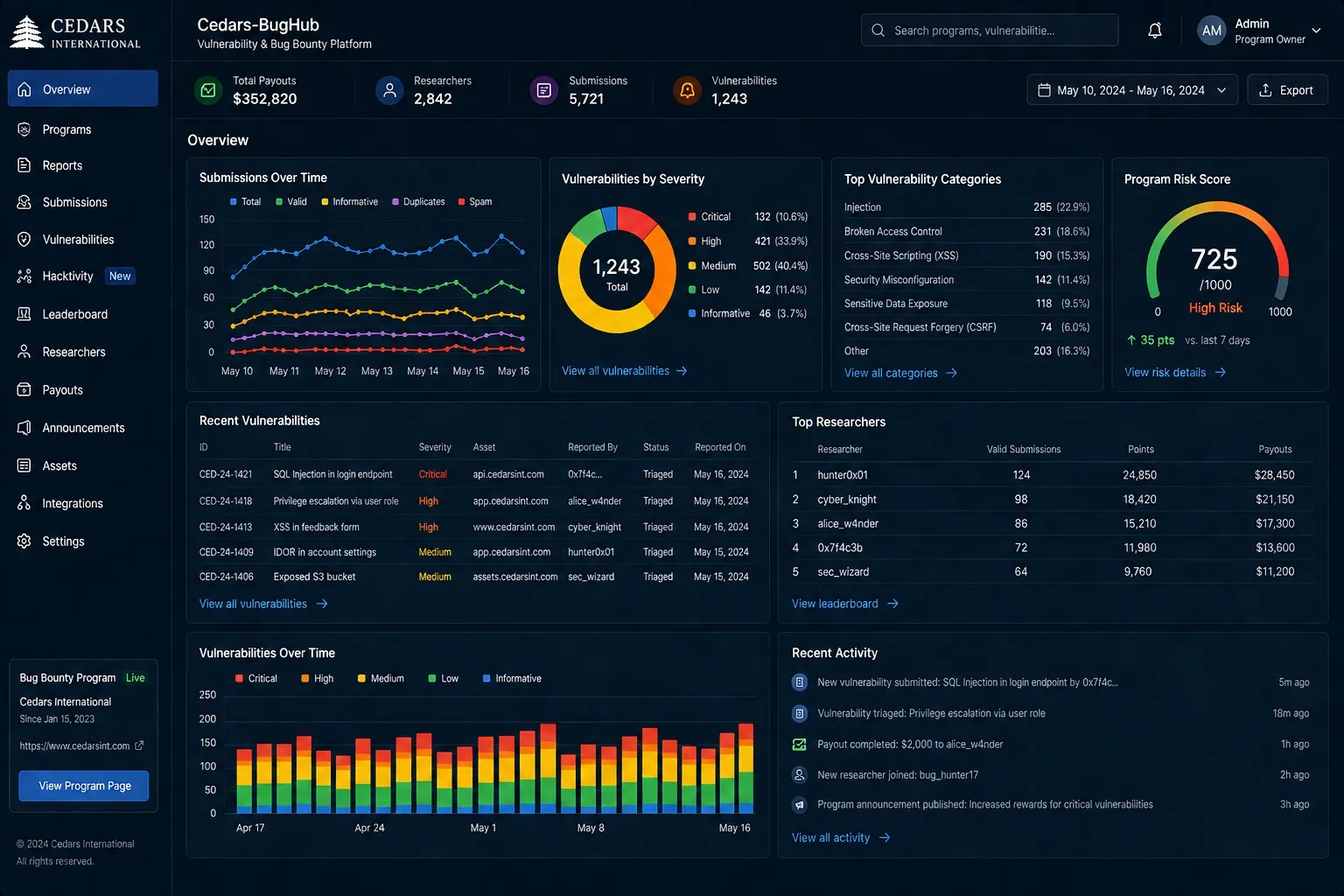
Task: Click the notification bell icon
Action: click(x=1155, y=31)
